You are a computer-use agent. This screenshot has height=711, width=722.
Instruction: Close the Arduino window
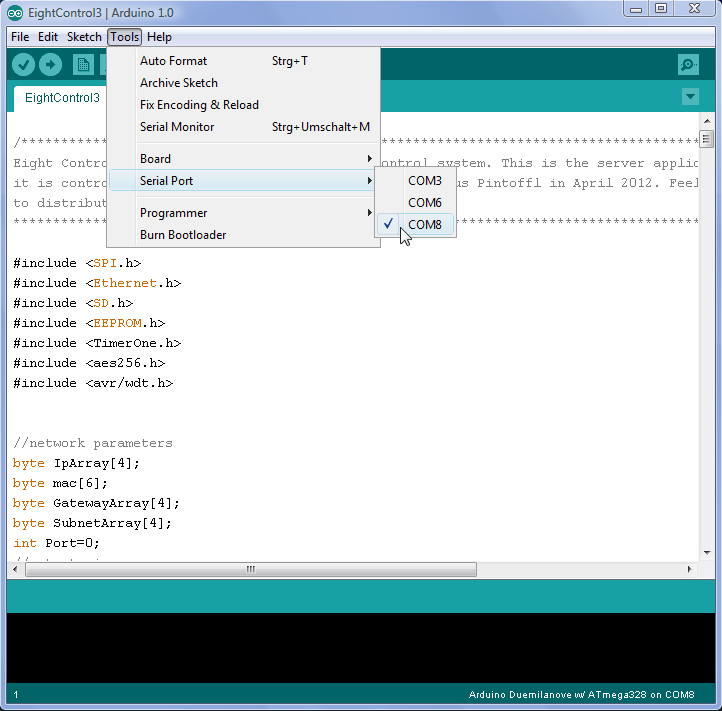(694, 9)
